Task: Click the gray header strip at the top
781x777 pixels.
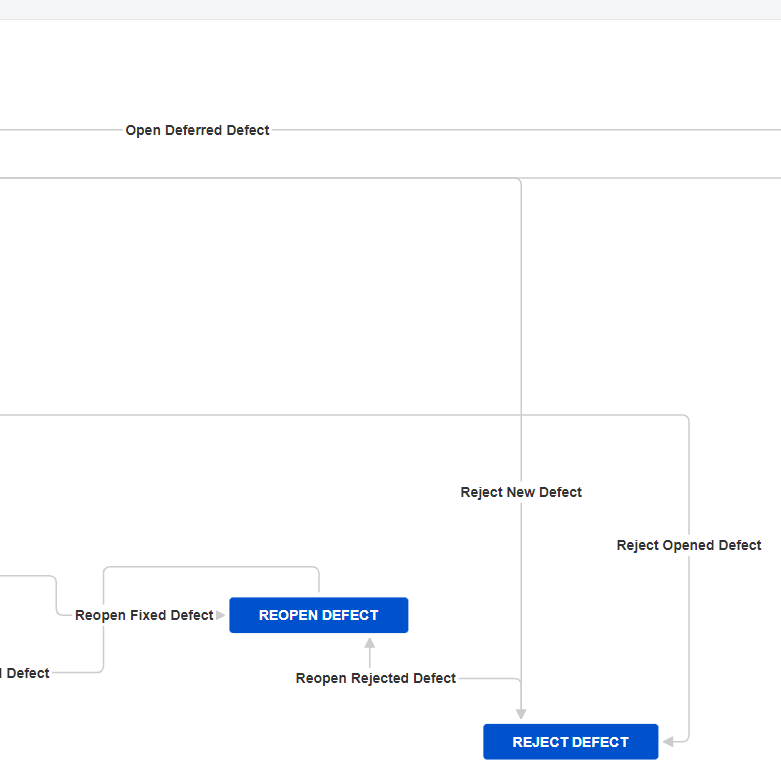Action: click(390, 9)
